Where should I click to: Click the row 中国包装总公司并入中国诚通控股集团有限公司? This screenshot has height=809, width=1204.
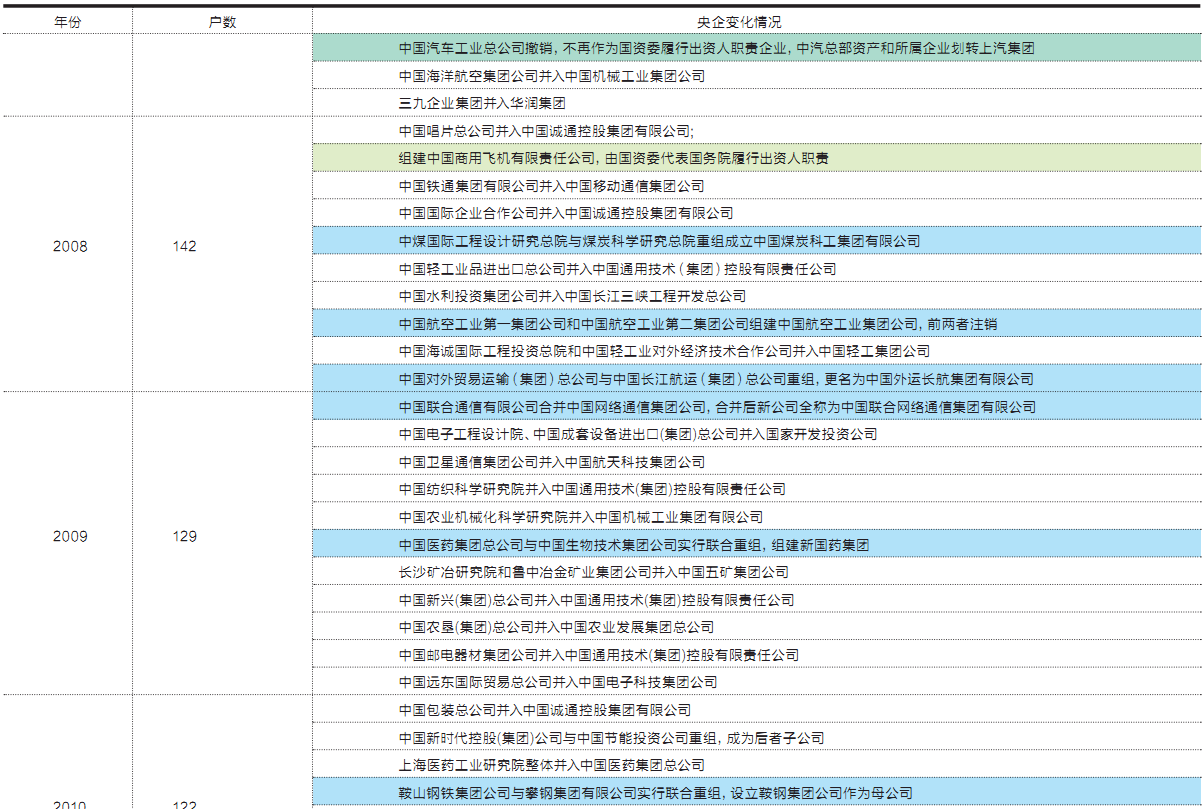(x=756, y=709)
